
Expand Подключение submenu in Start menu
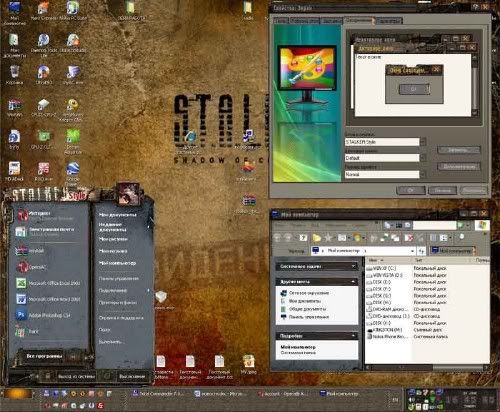124,291
